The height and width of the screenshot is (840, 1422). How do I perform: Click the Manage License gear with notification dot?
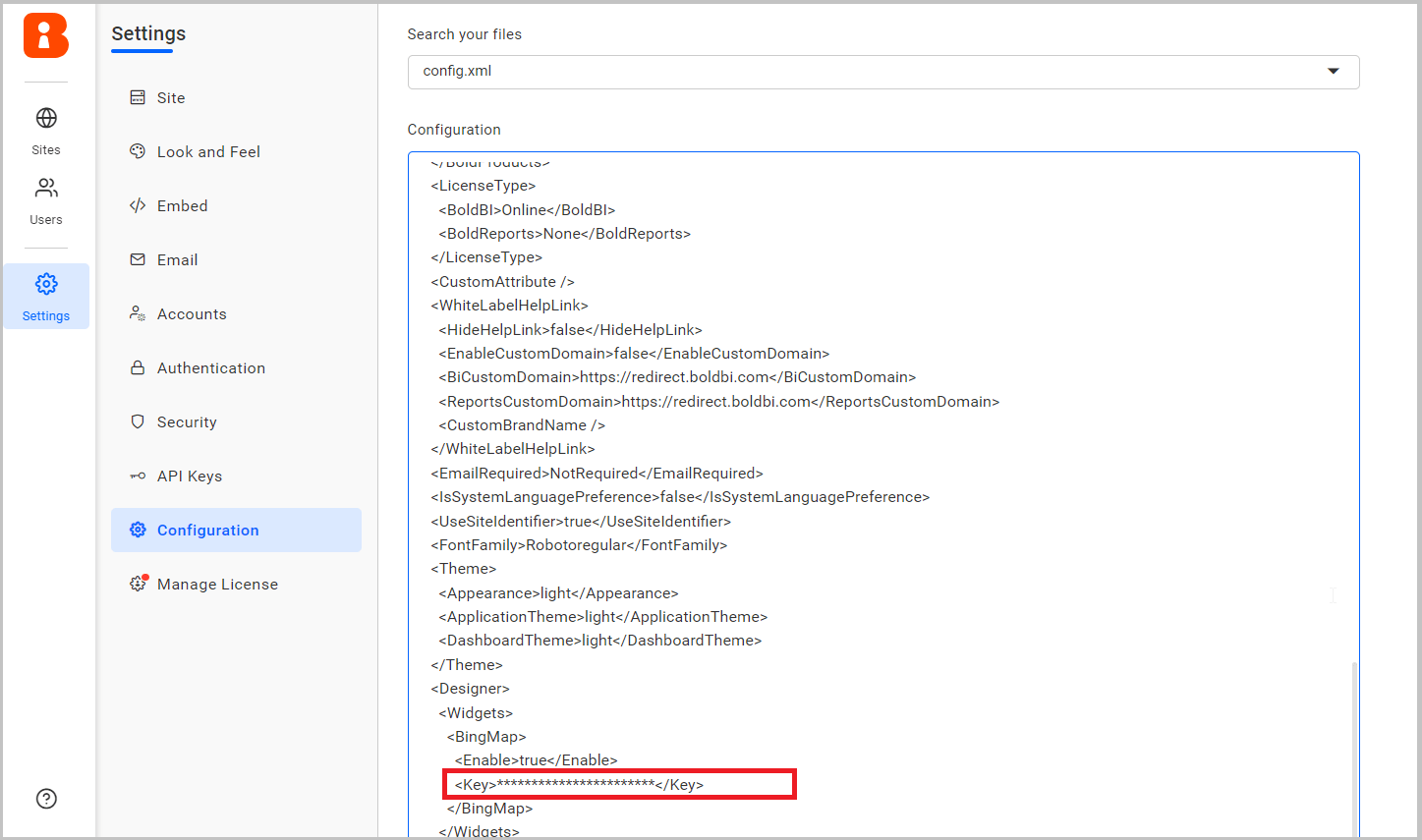coord(138,582)
